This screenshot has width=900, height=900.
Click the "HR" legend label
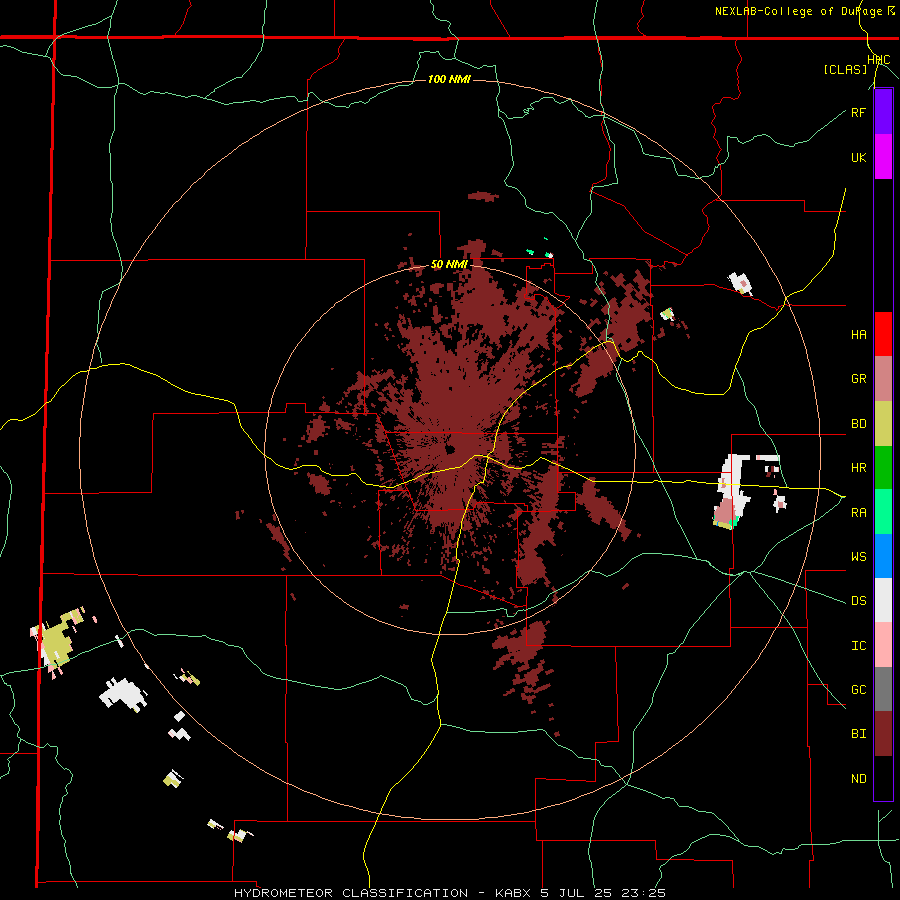[858, 468]
